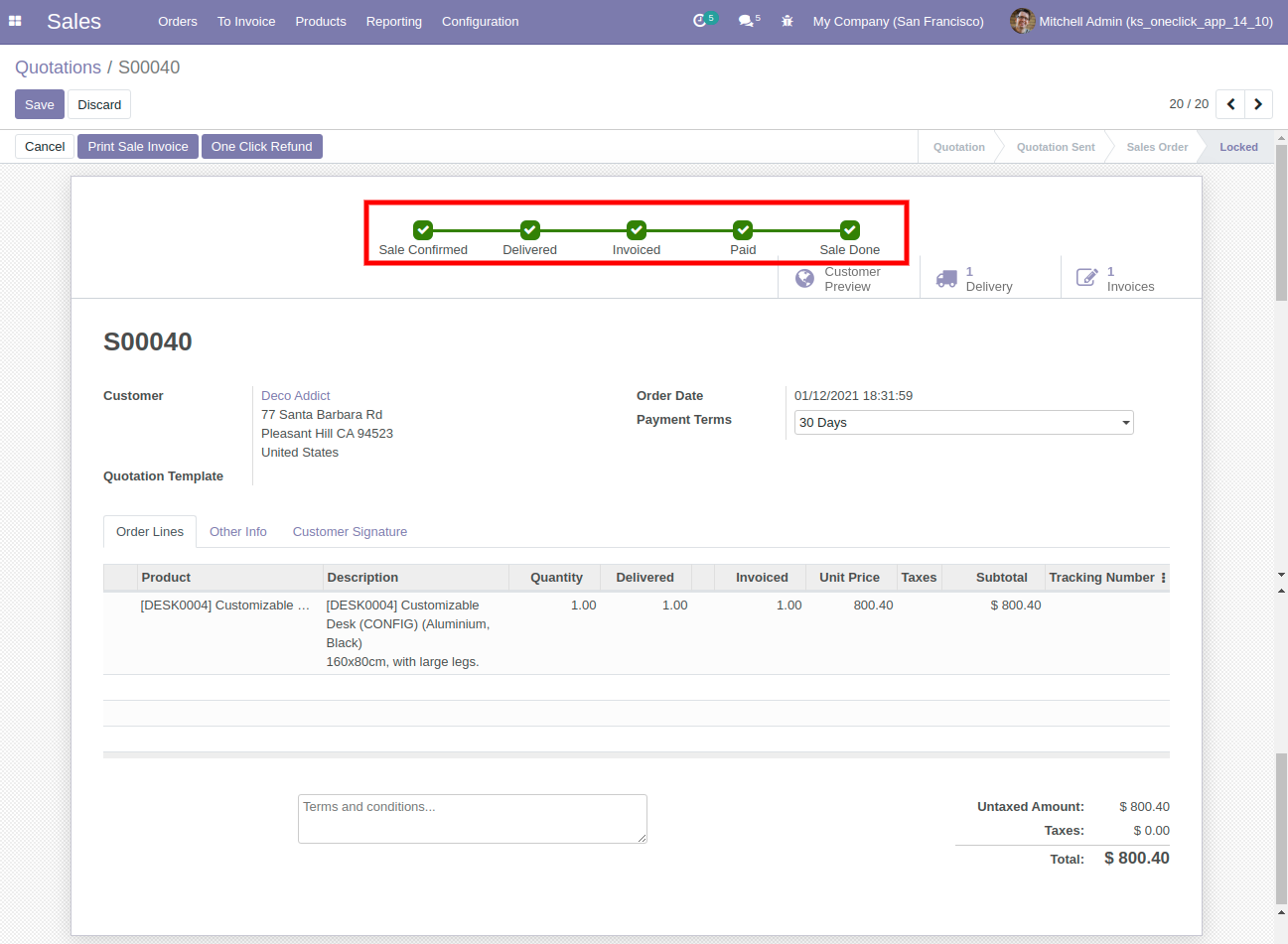
Task: Open the Reporting menu
Action: pyautogui.click(x=393, y=21)
